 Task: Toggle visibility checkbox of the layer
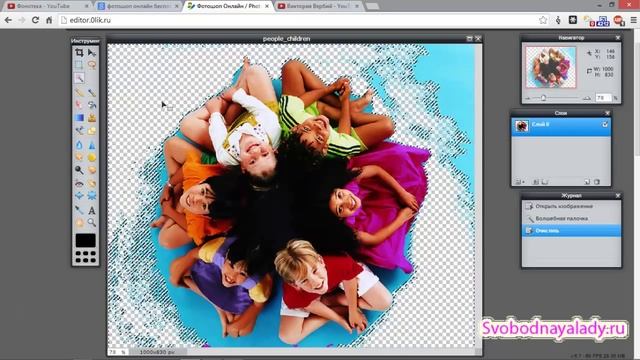point(604,124)
